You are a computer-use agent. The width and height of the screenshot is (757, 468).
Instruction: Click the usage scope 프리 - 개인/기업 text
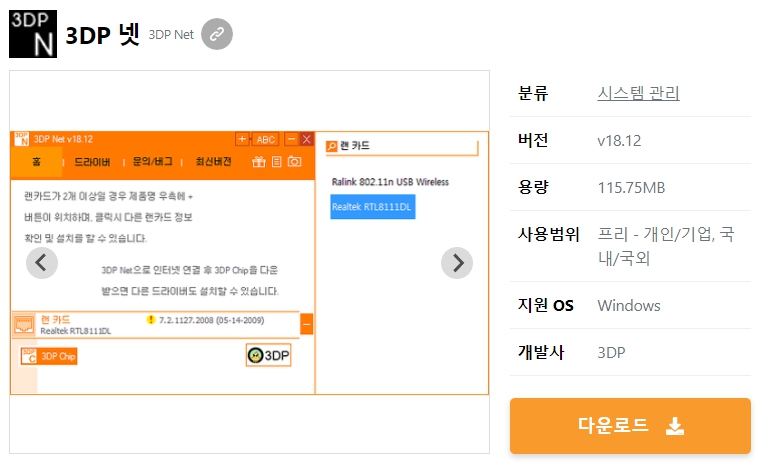[x=666, y=246]
